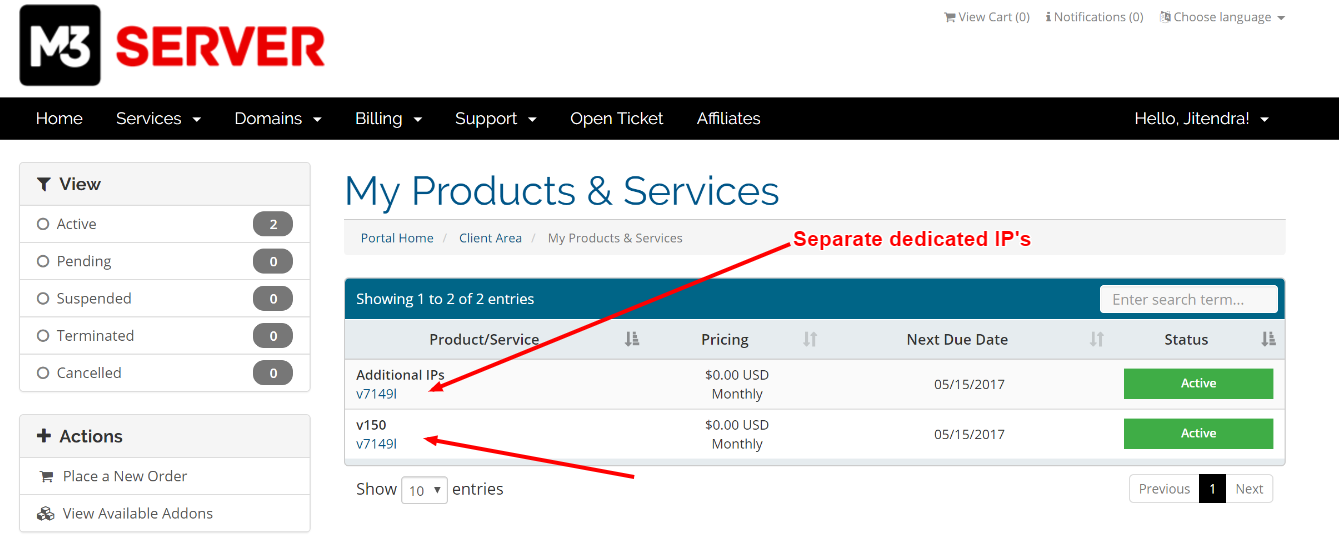The image size is (1339, 560).
Task: Open the Additional IPs service row
Action: [x=815, y=384]
